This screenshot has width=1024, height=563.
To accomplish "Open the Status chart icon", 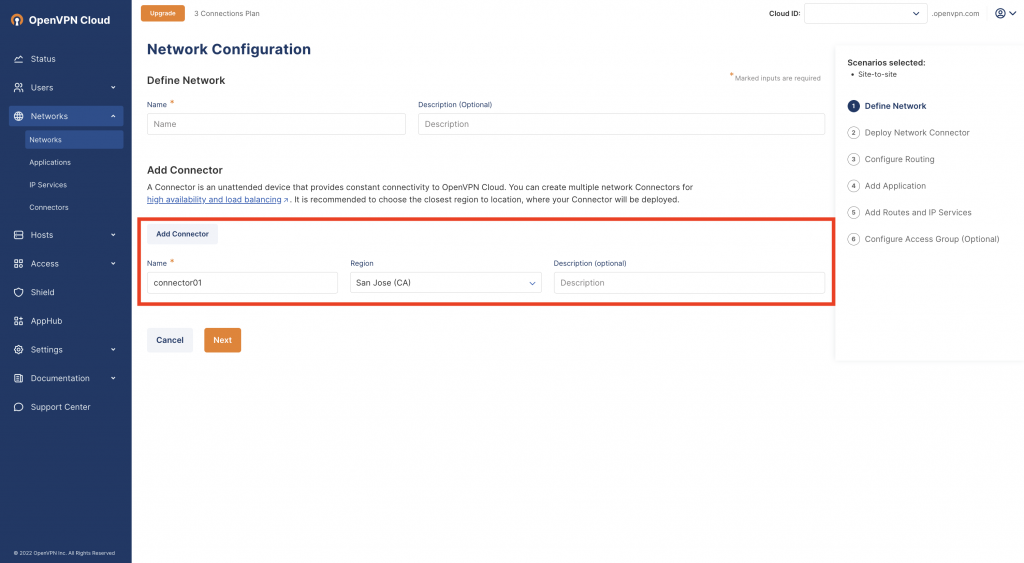I will pyautogui.click(x=18, y=59).
